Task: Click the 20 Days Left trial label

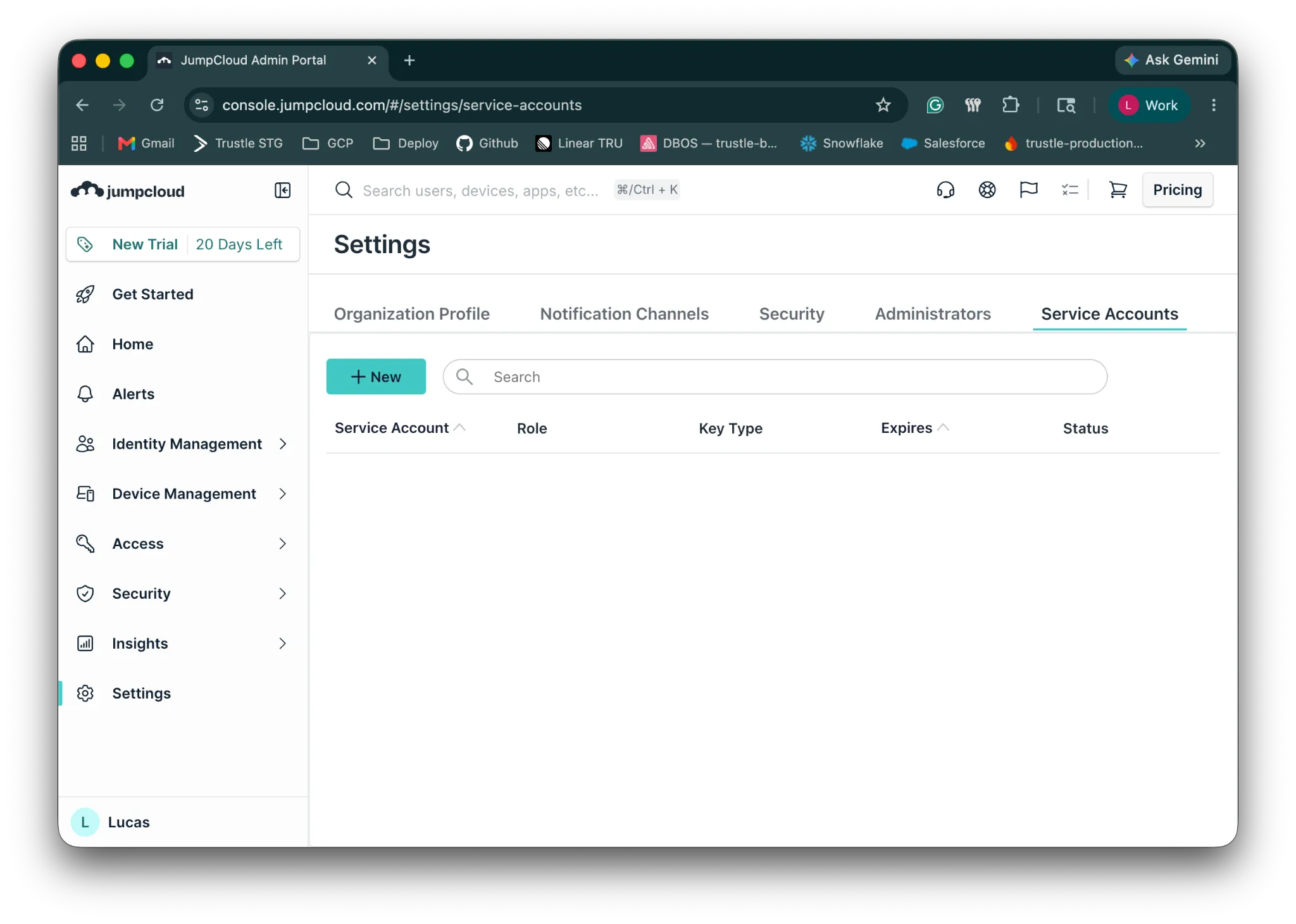Action: click(239, 244)
